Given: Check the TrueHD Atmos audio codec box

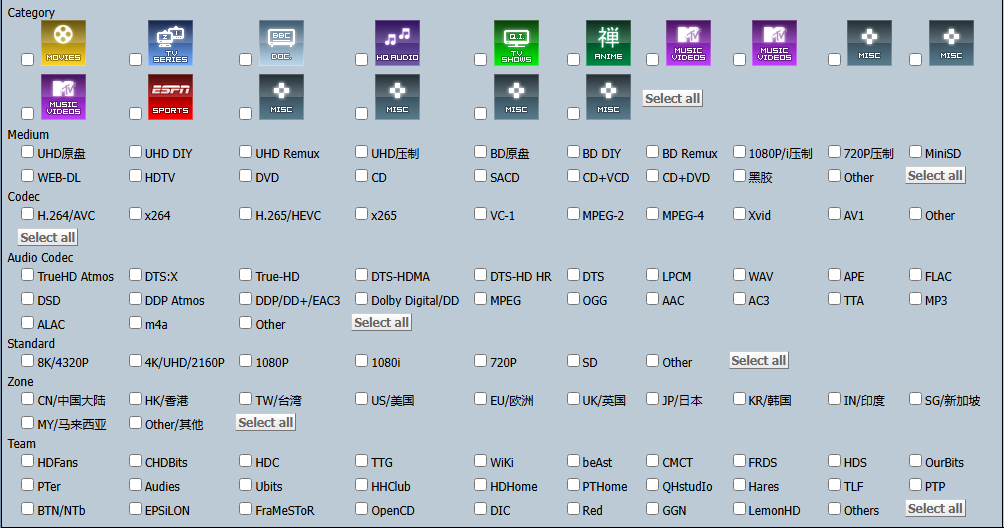Looking at the screenshot, I should 28,276.
